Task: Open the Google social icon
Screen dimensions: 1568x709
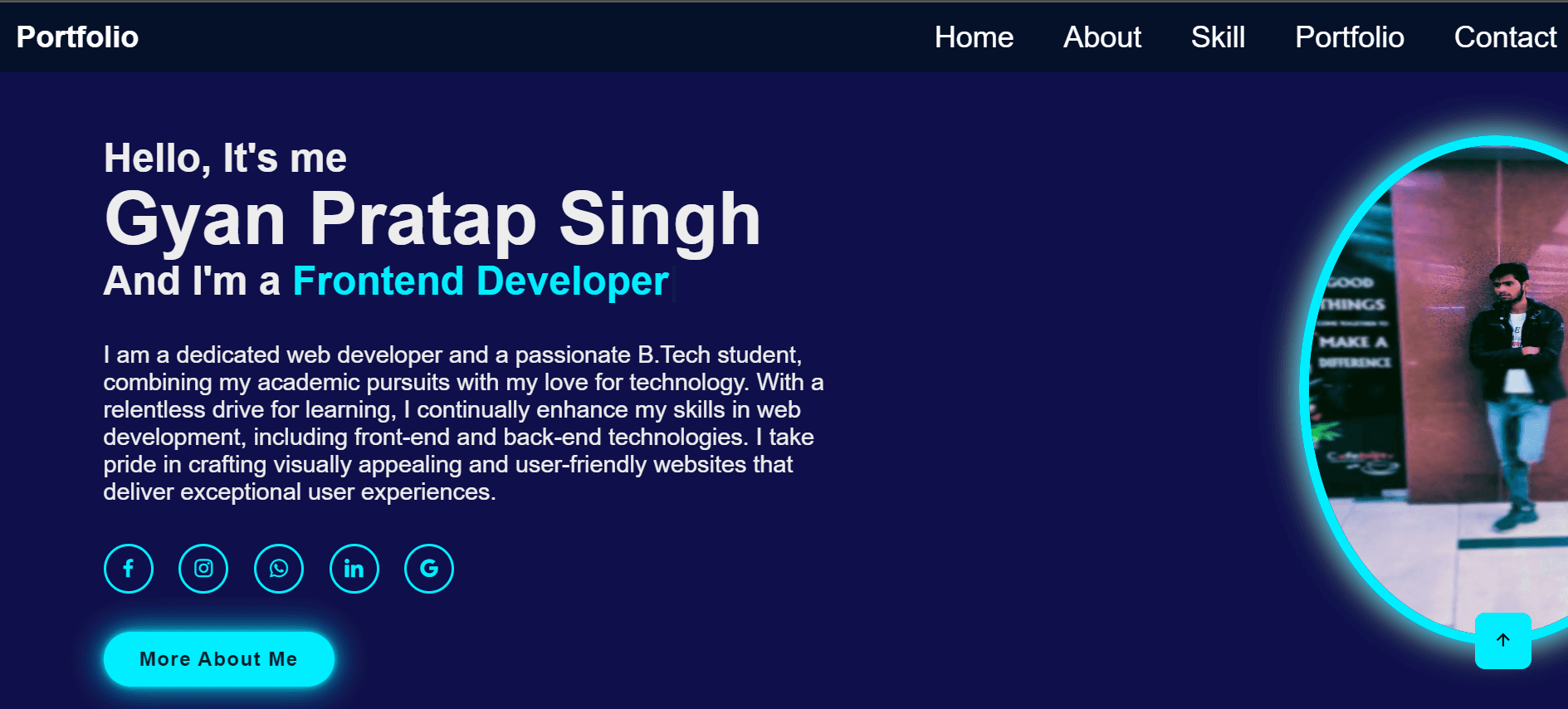Action: [429, 569]
